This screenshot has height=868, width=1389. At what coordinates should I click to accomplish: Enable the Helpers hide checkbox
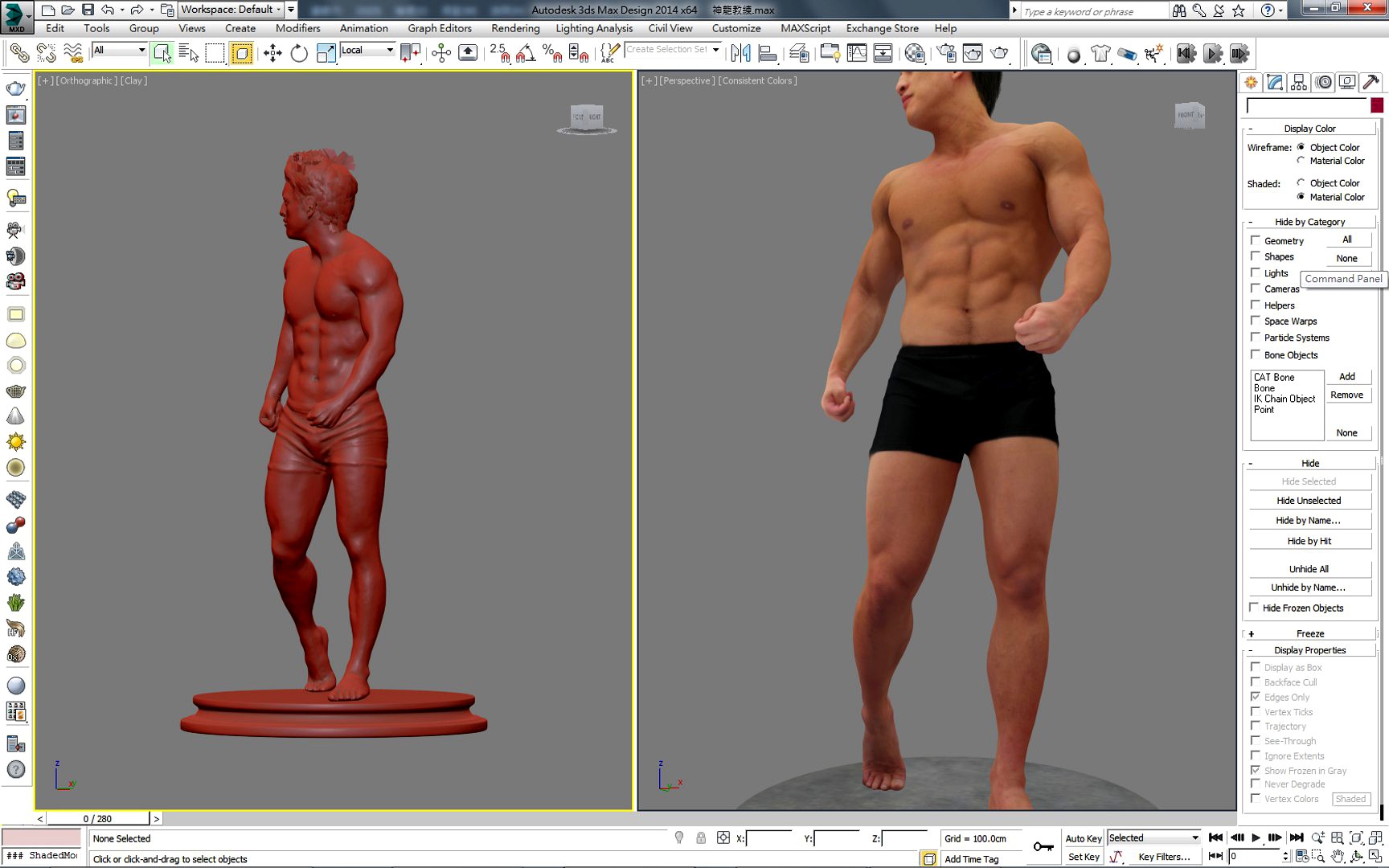pos(1255,305)
